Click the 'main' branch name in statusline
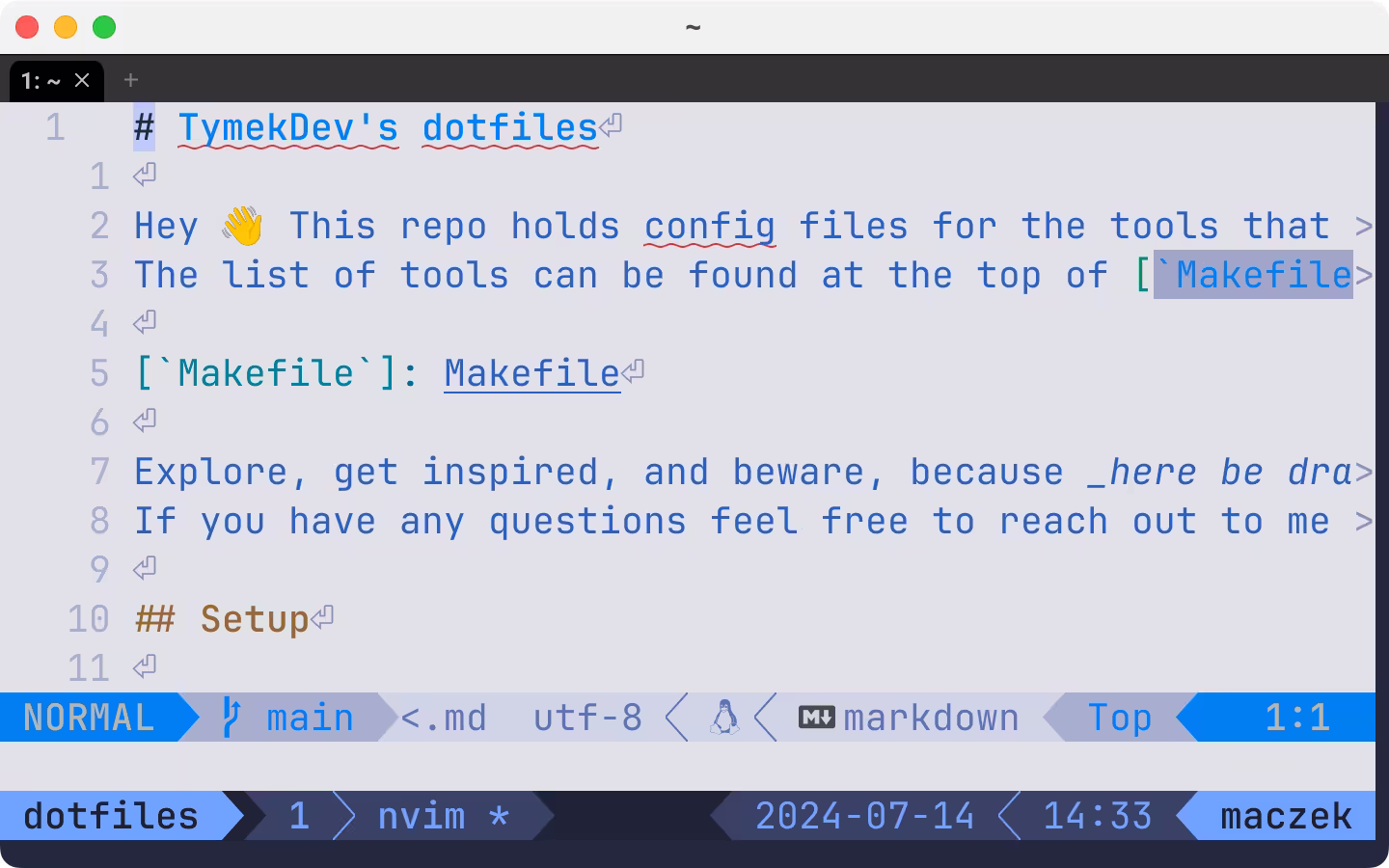The image size is (1389, 868). (311, 718)
